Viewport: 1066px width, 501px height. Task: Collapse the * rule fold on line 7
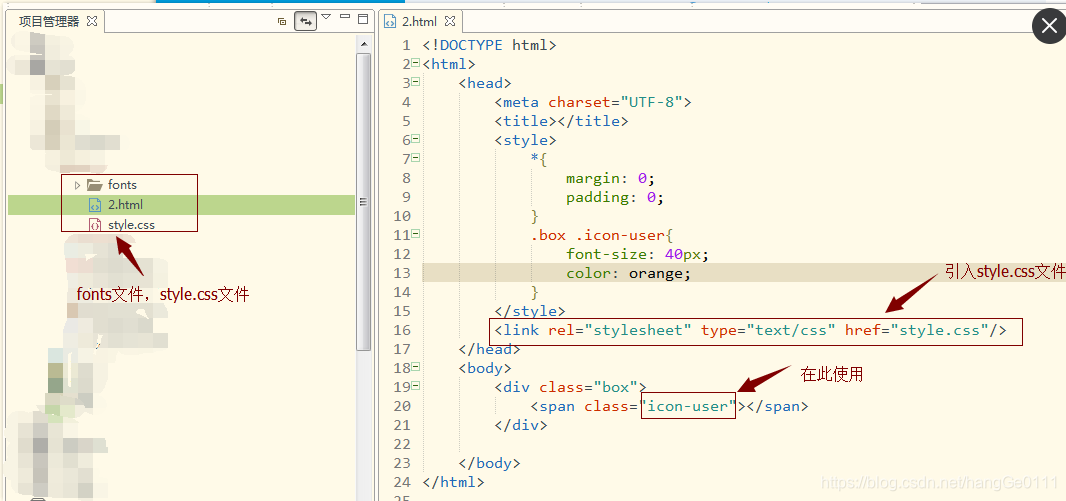click(415, 158)
